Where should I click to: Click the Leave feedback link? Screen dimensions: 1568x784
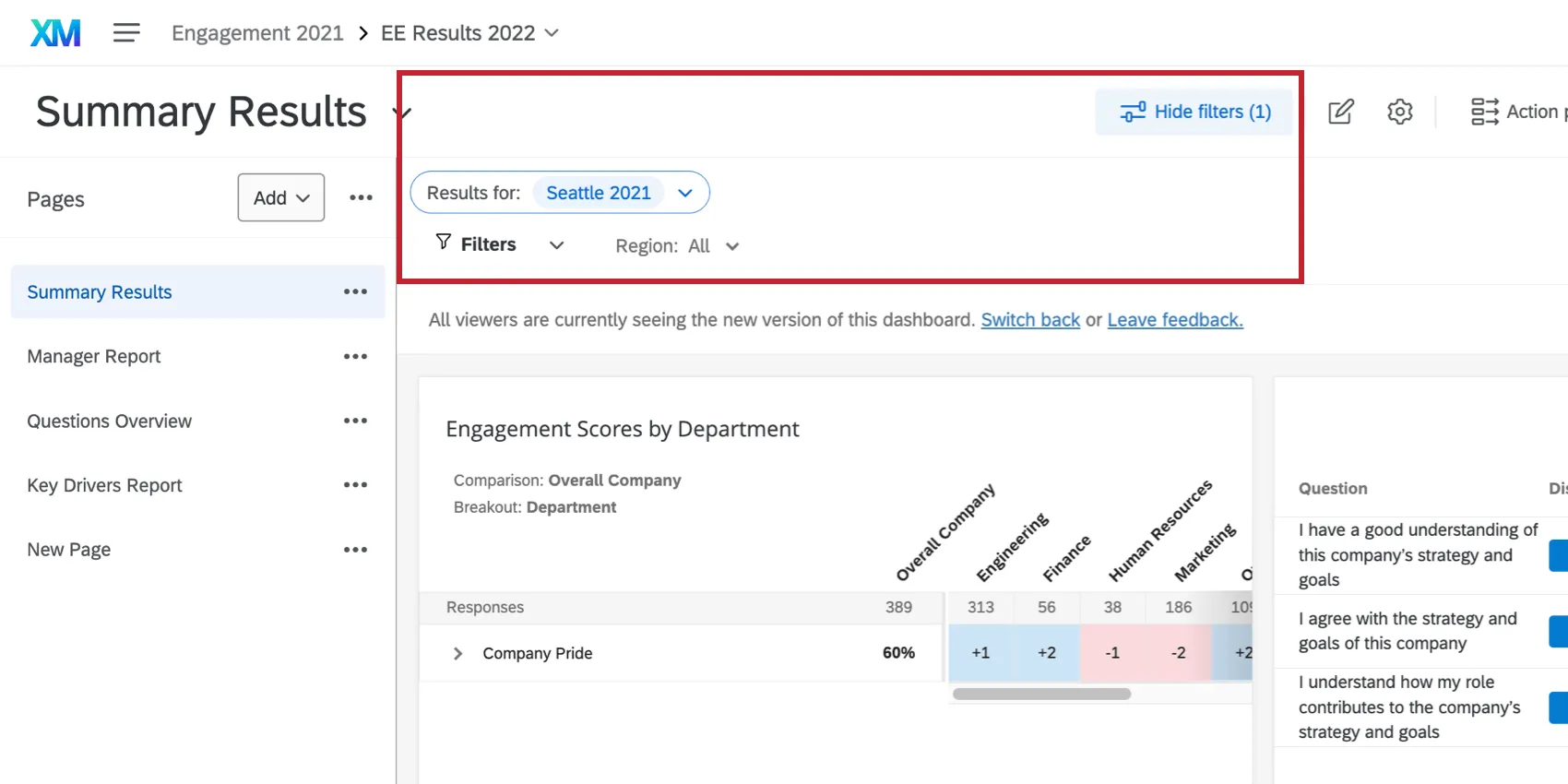click(x=1175, y=320)
